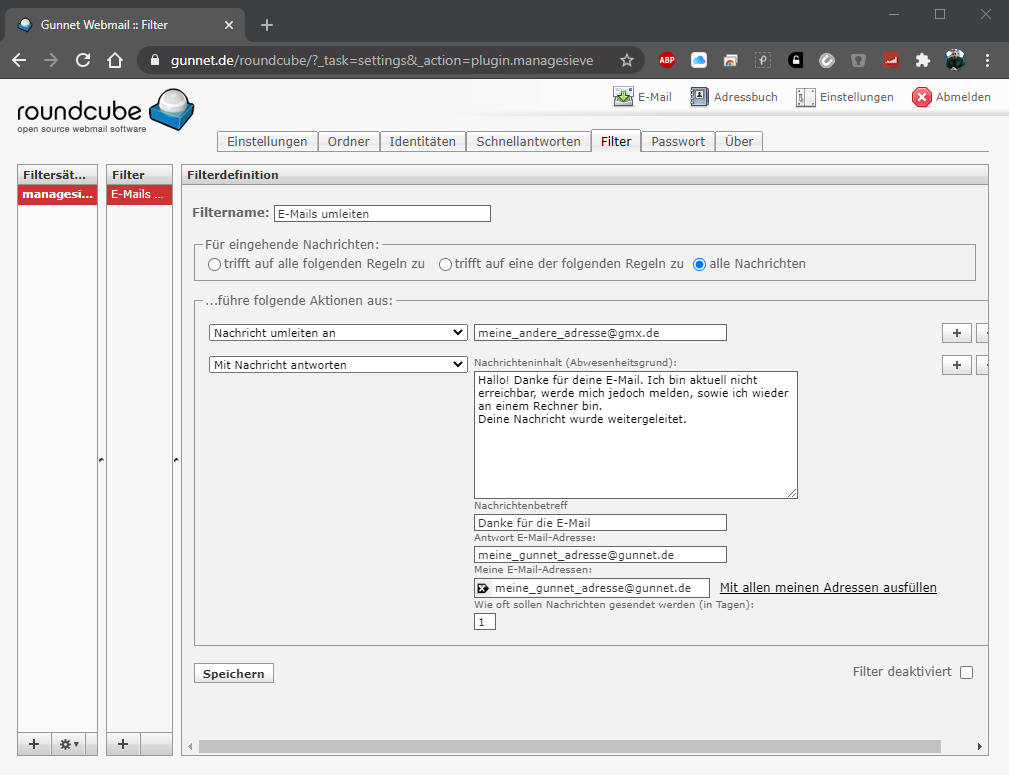Open the Chrome three-dot menu
The width and height of the screenshot is (1009, 775).
point(987,61)
